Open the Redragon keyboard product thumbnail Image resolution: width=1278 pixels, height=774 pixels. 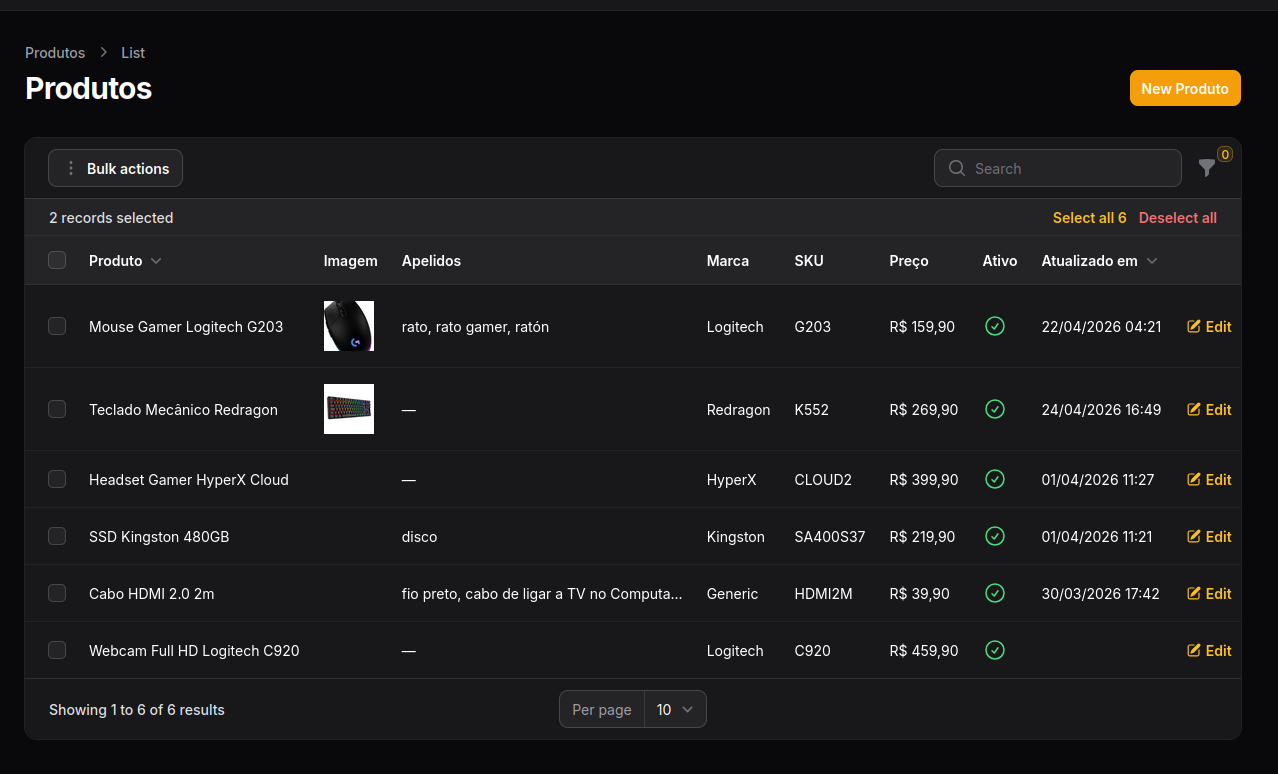point(349,409)
